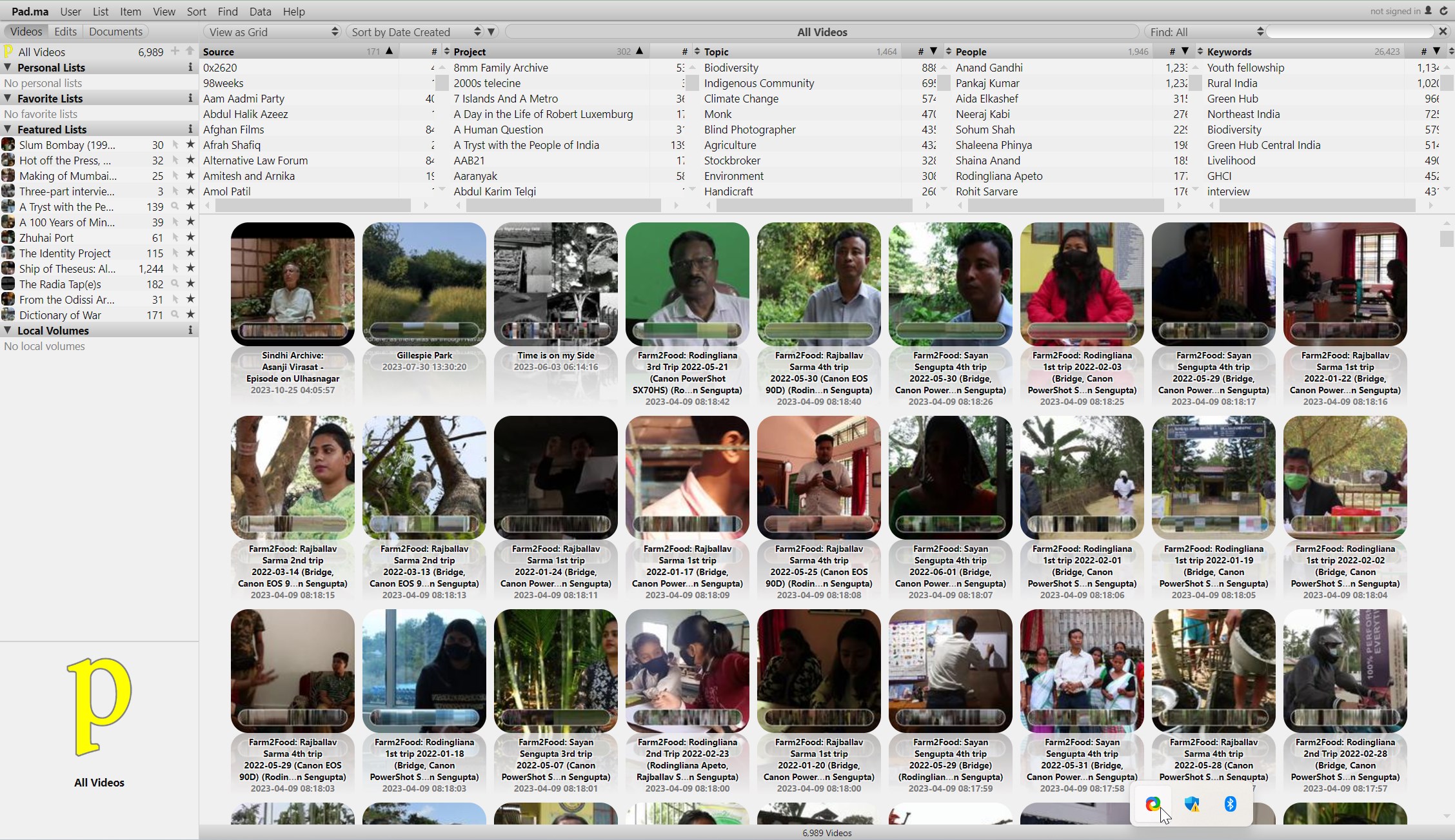Collapse the Favorite Lists section
This screenshot has height=840, width=1455.
coord(8,98)
